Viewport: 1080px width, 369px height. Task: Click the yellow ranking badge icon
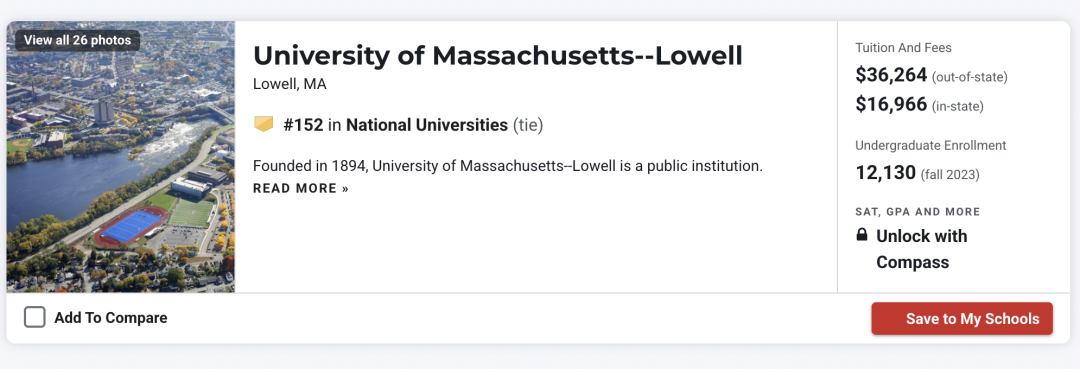(x=263, y=125)
